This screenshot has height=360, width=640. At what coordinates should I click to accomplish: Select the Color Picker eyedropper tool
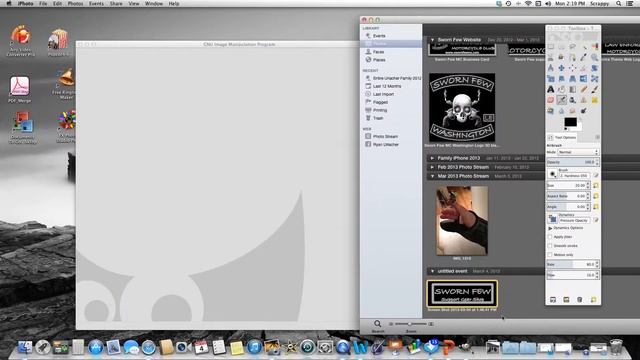tap(583, 57)
